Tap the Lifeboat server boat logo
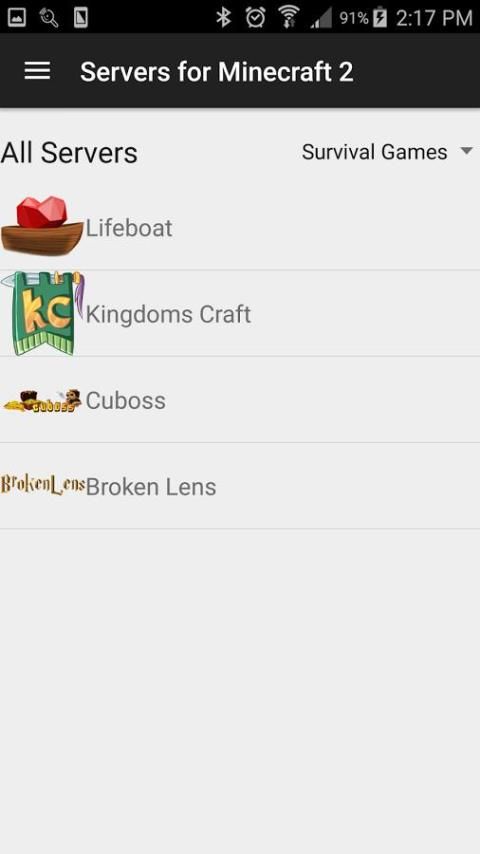The height and width of the screenshot is (854, 480). click(x=42, y=227)
